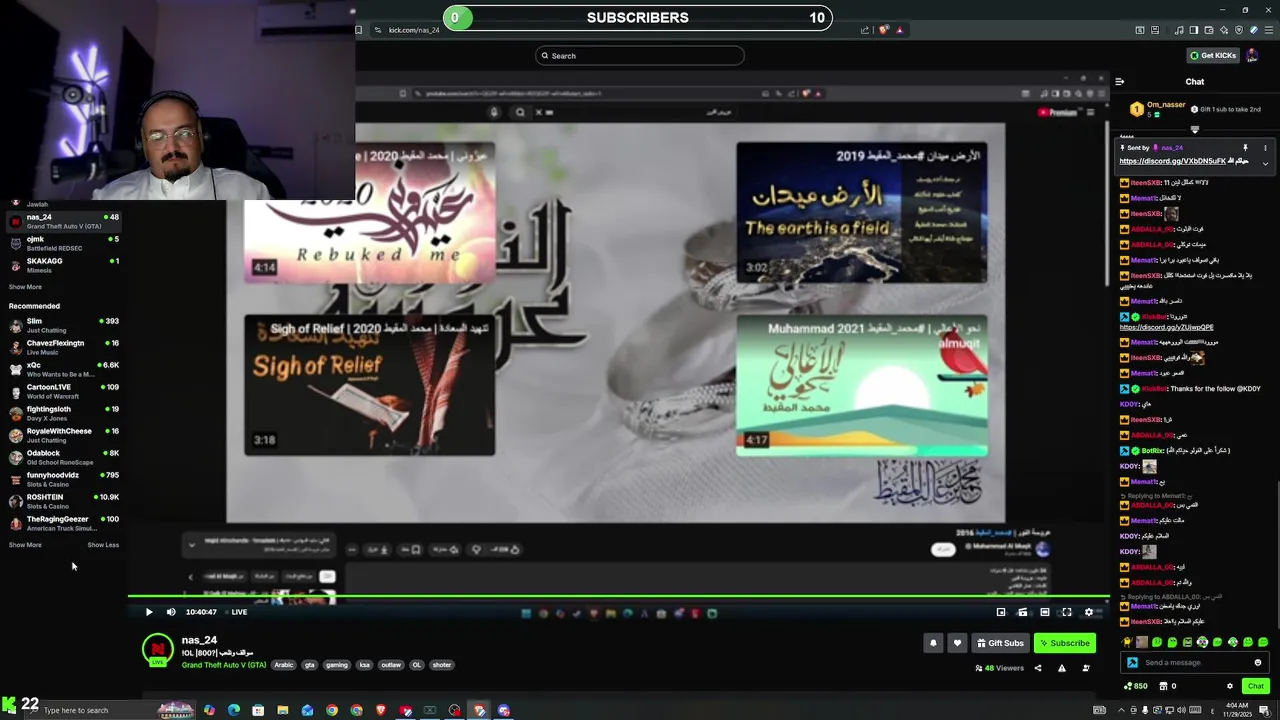Open the chat shop icon showing 0
The height and width of the screenshot is (720, 1280).
coord(1166,686)
